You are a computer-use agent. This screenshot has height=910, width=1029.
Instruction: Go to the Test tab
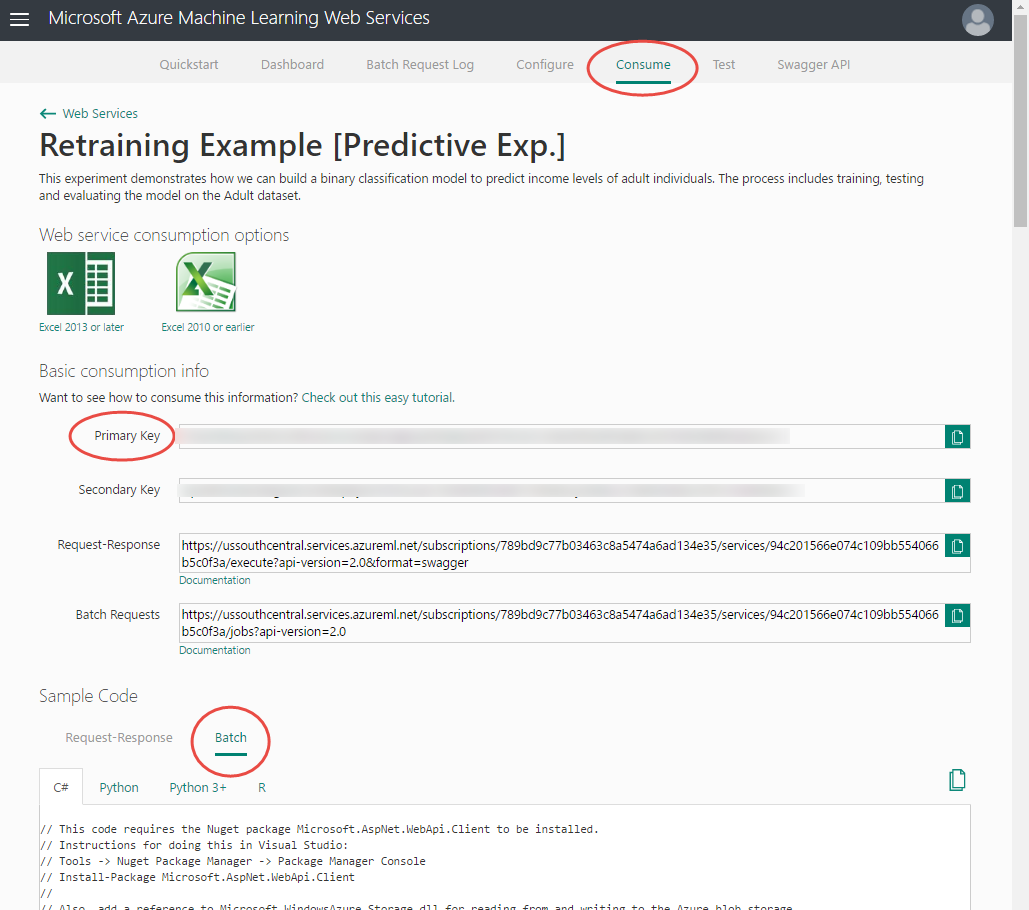724,64
